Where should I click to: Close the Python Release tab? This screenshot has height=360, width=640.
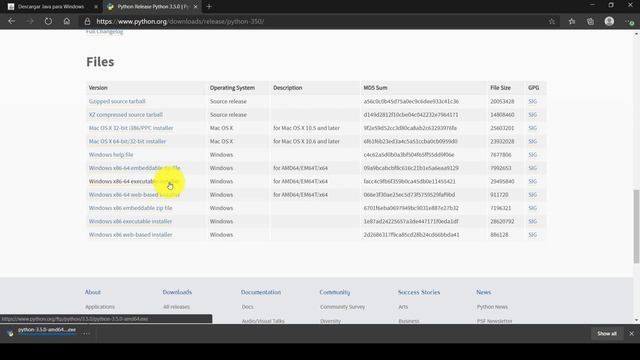(196, 7)
